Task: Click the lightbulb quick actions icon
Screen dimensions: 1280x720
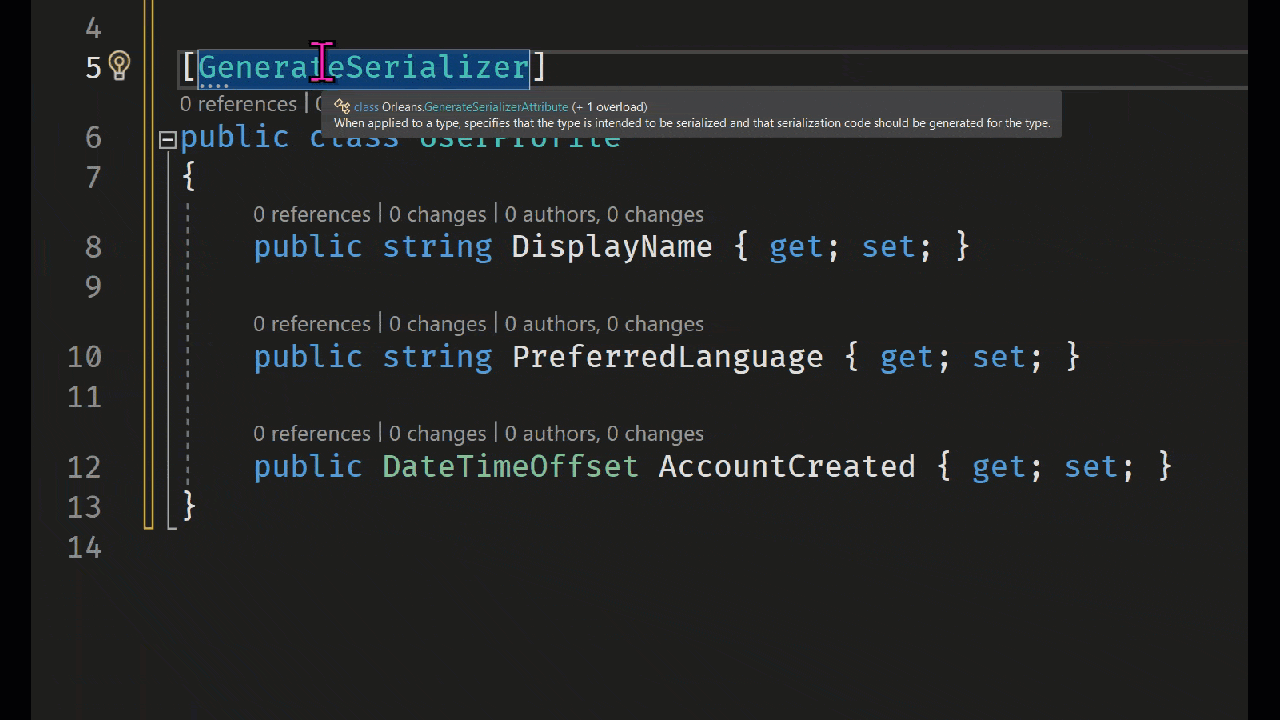Action: point(119,66)
